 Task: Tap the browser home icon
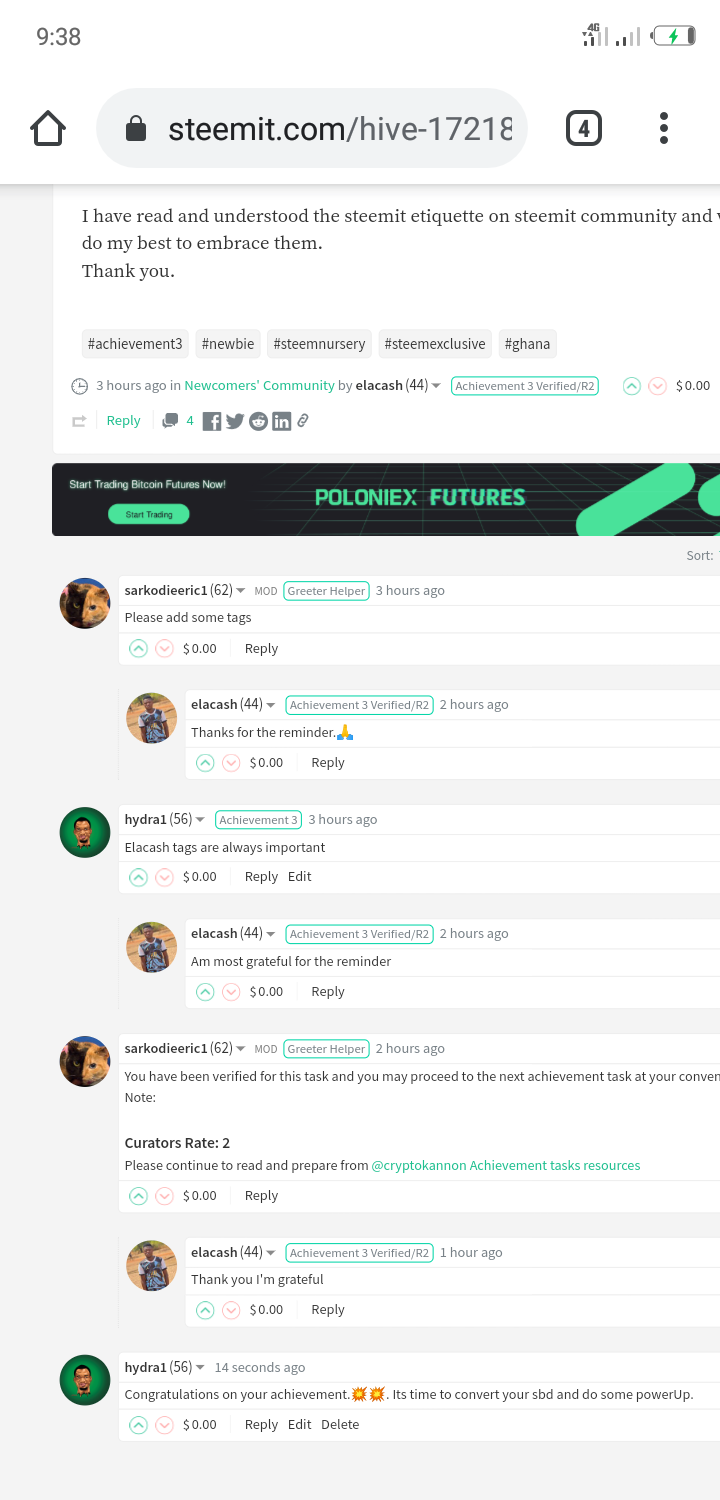pyautogui.click(x=48, y=128)
